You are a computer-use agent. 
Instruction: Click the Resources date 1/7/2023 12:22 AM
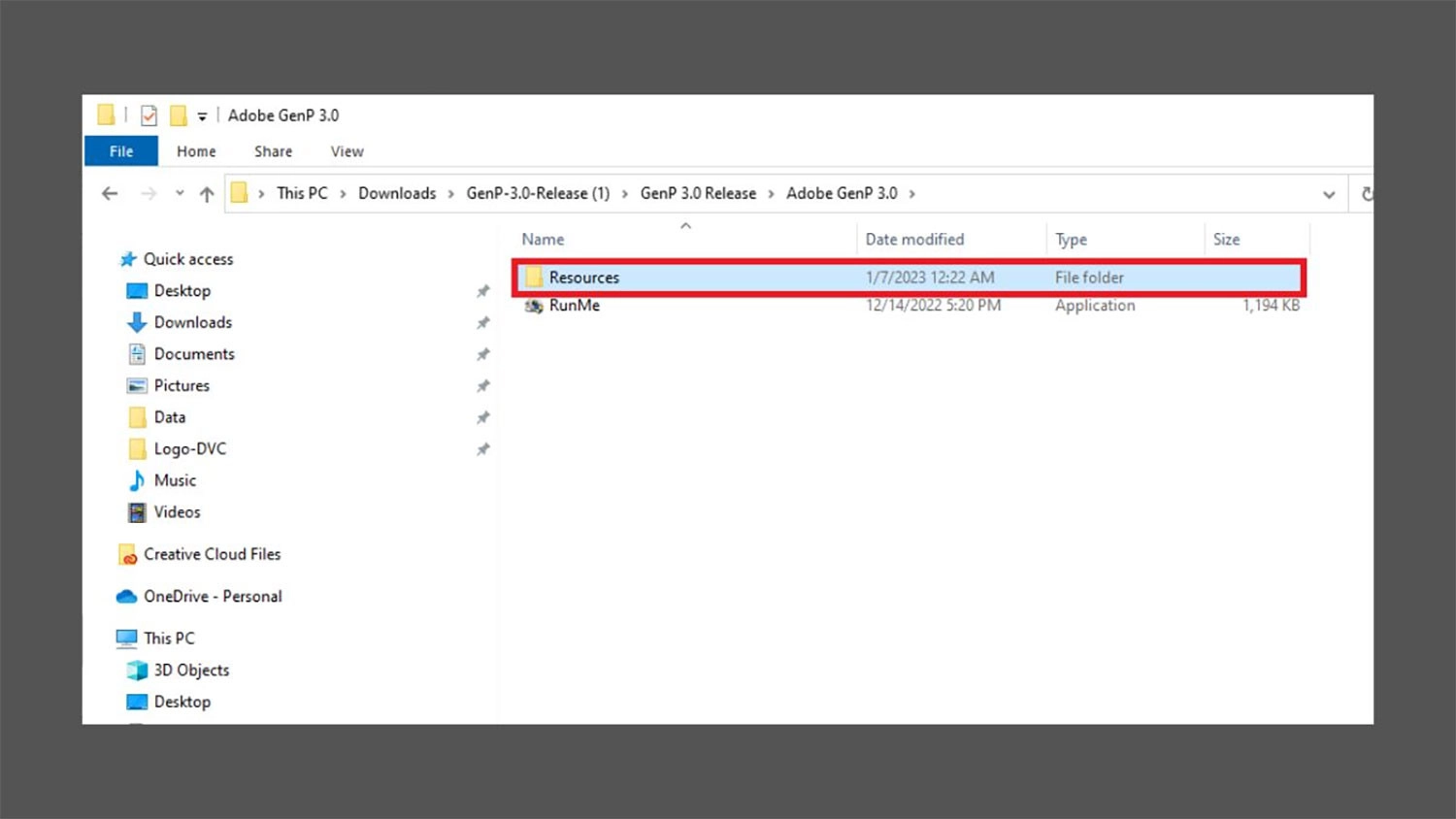tap(930, 278)
